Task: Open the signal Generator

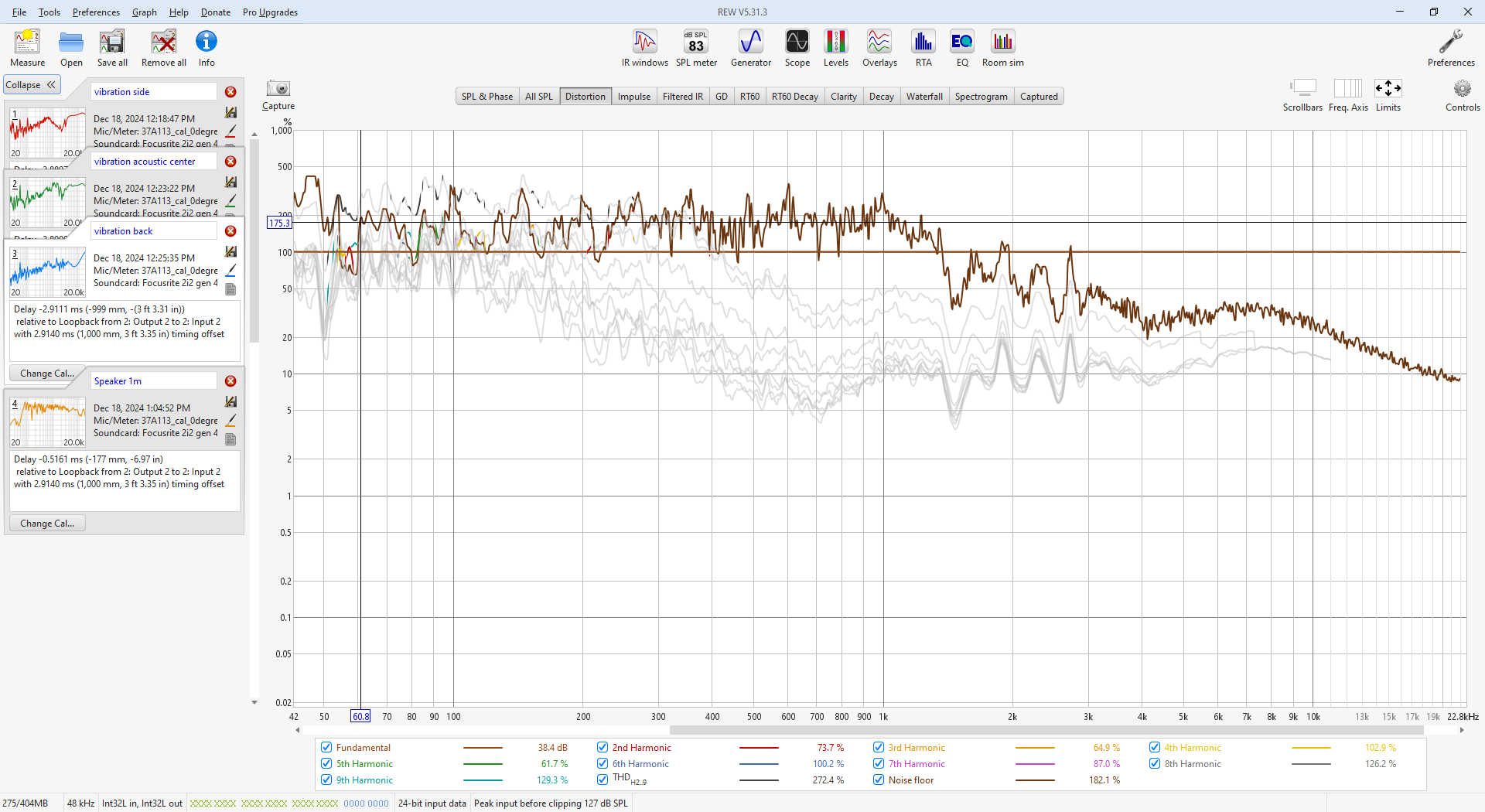Action: (751, 42)
